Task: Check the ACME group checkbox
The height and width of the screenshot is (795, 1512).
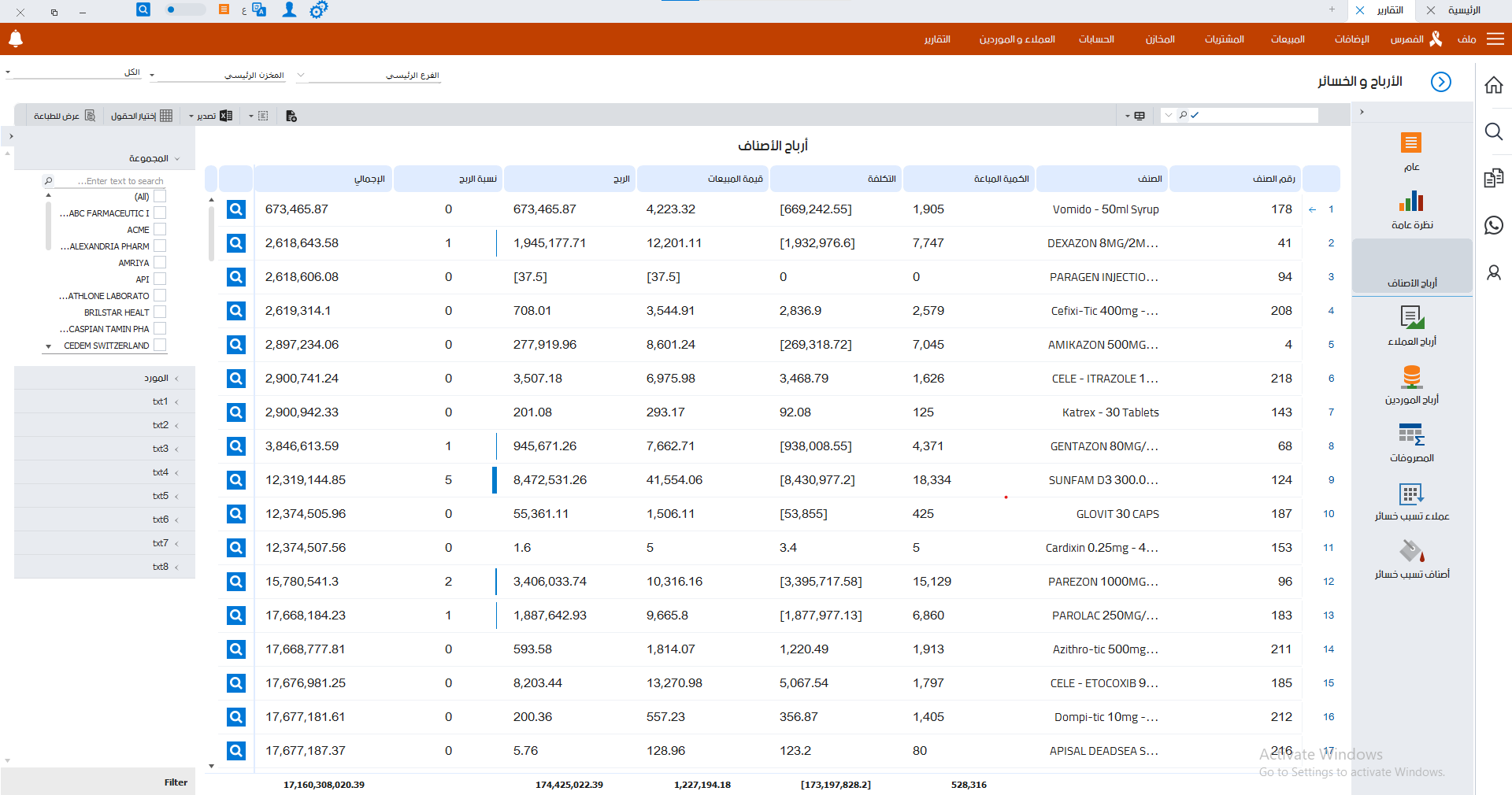Action: click(160, 229)
